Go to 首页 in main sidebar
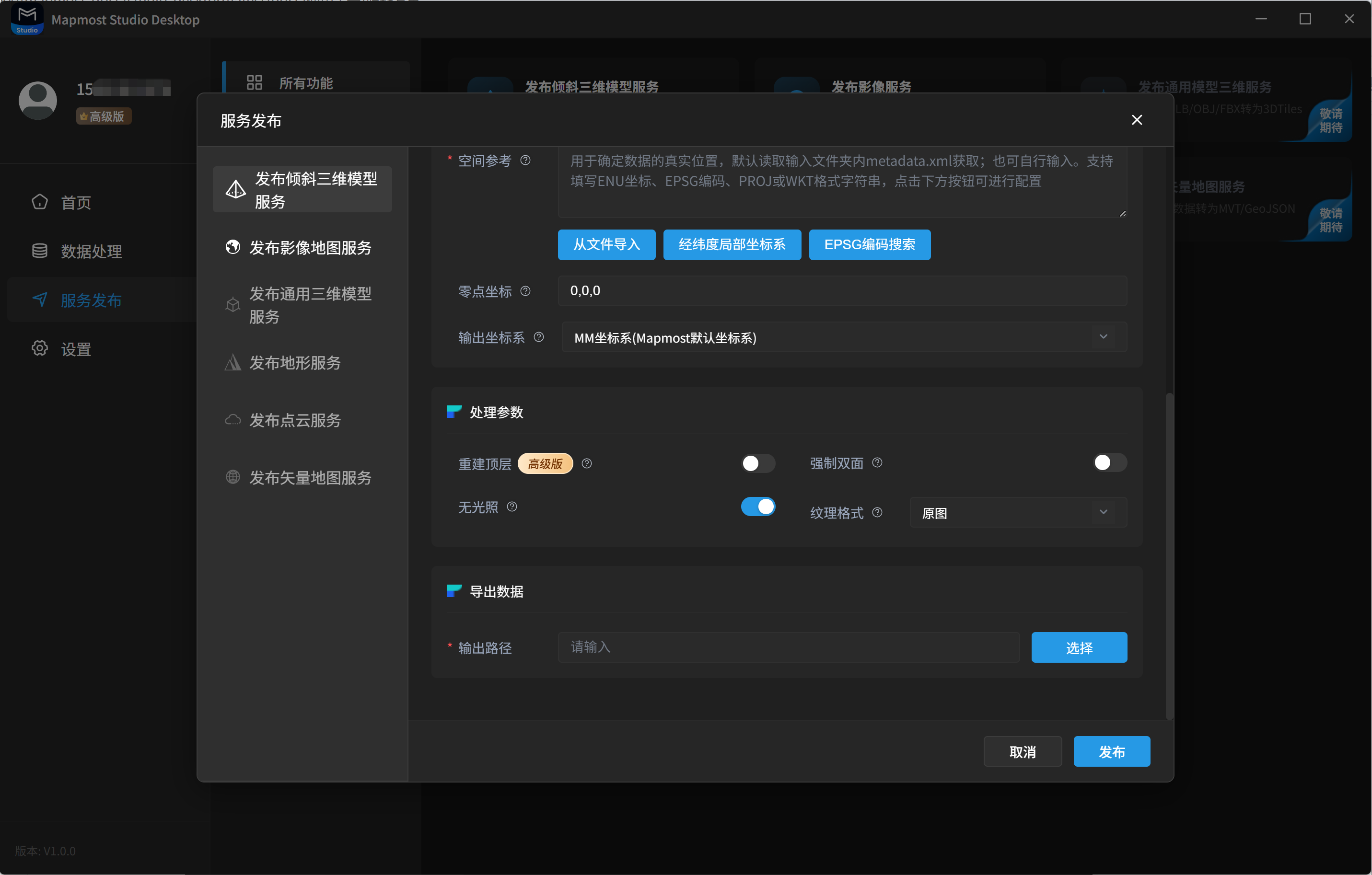Image resolution: width=1372 pixels, height=875 pixels. pyautogui.click(x=103, y=202)
